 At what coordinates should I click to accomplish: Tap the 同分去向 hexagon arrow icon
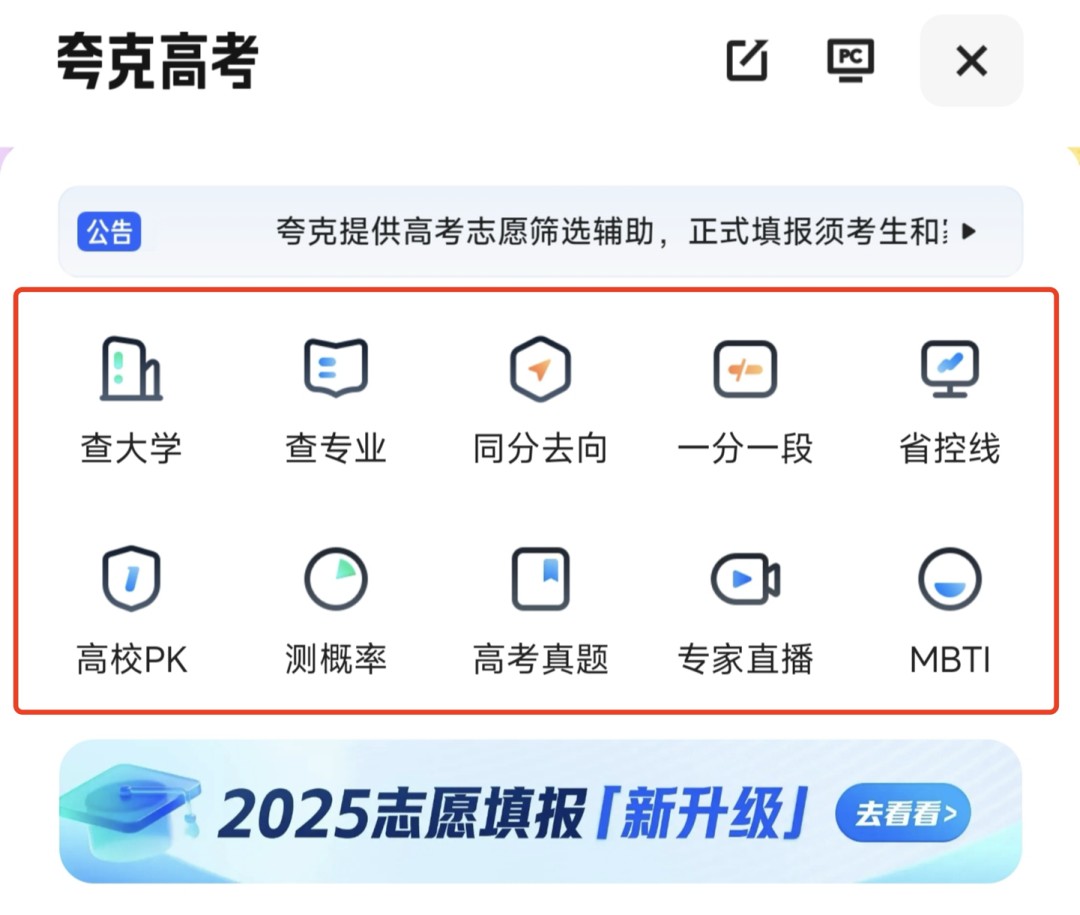click(x=540, y=369)
